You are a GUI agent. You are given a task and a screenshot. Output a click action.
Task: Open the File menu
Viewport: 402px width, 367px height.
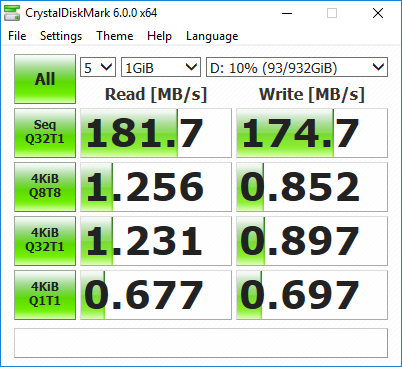pyautogui.click(x=17, y=36)
